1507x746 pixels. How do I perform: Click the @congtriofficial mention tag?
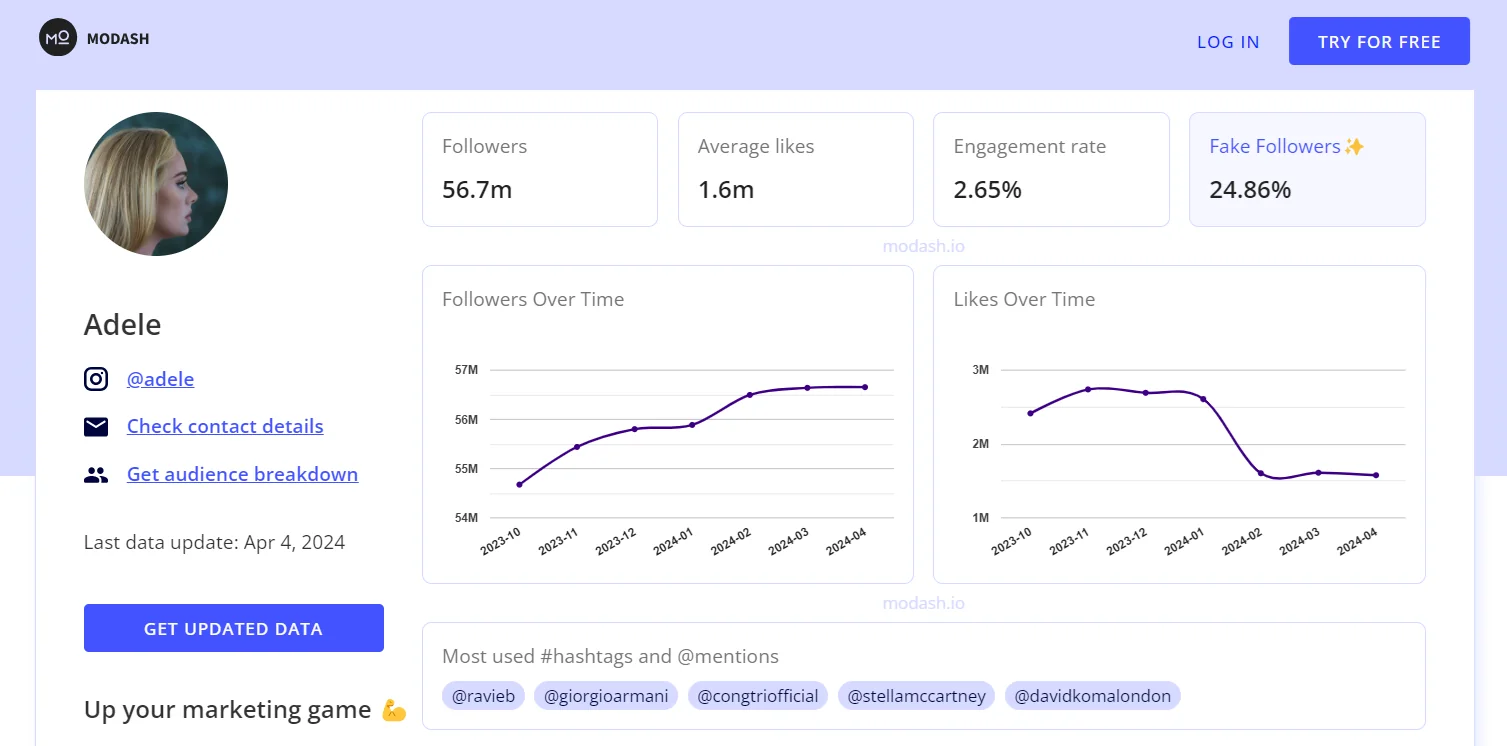coord(758,696)
